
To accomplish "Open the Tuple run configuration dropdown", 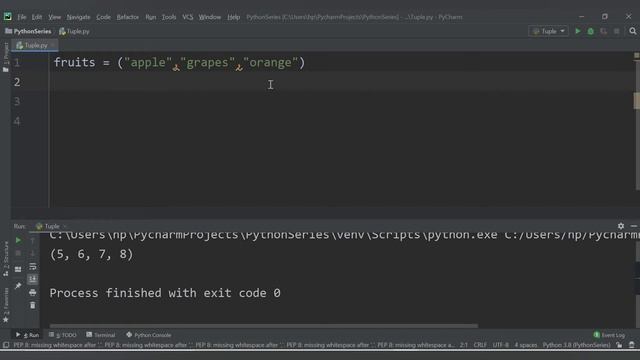I will point(549,31).
